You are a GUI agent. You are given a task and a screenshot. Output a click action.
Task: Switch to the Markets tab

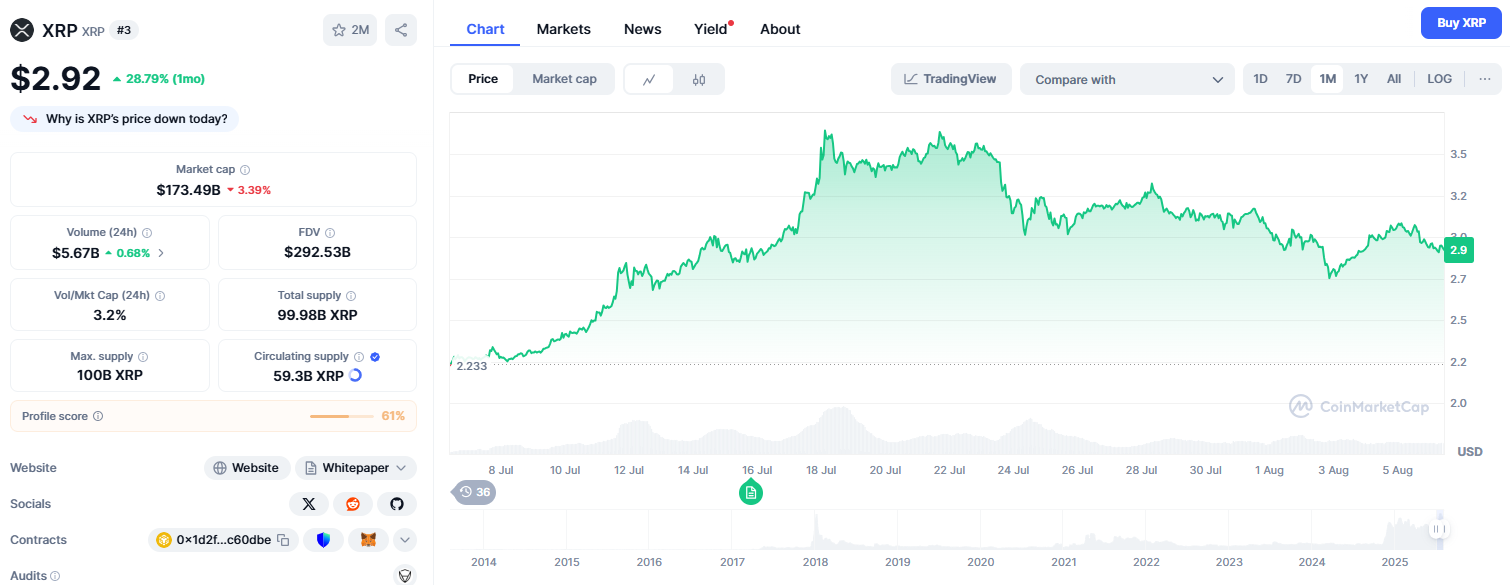[563, 28]
